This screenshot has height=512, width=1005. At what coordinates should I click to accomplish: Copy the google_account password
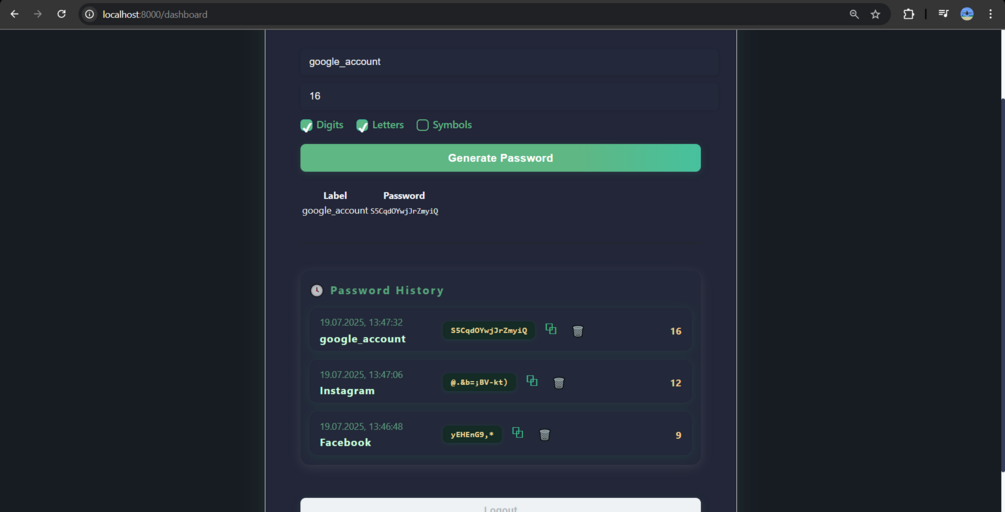point(551,329)
